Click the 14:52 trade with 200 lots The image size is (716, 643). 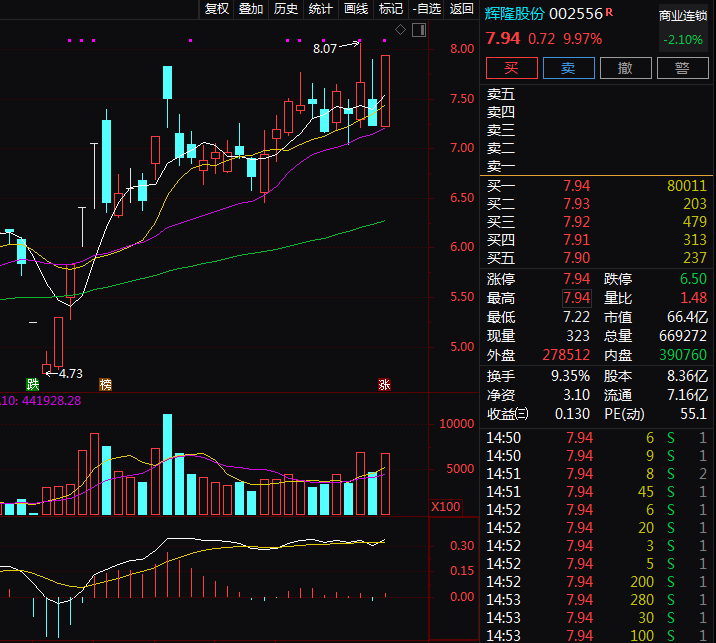click(596, 582)
